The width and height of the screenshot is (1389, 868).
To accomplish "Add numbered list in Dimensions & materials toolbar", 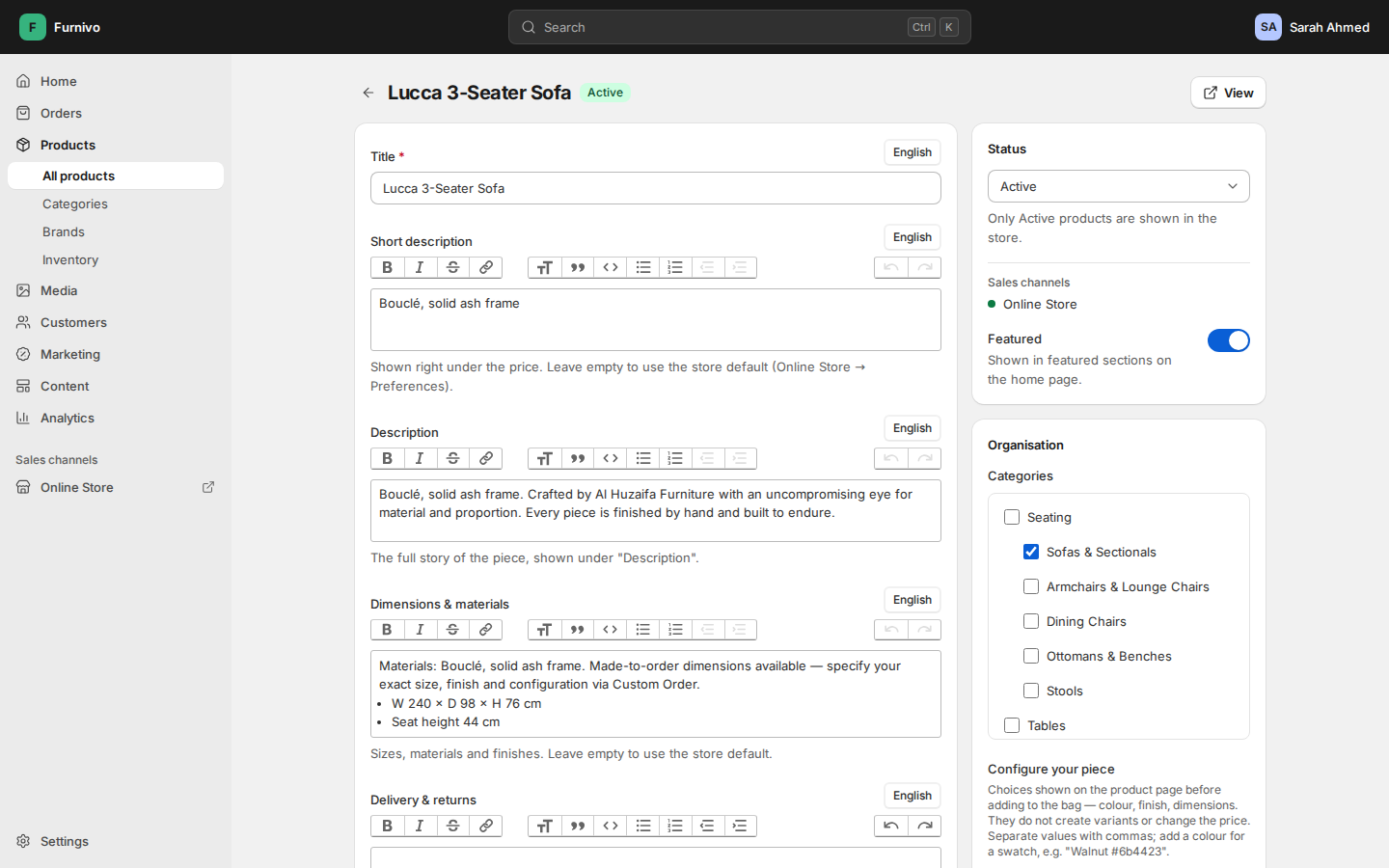I will [676, 630].
